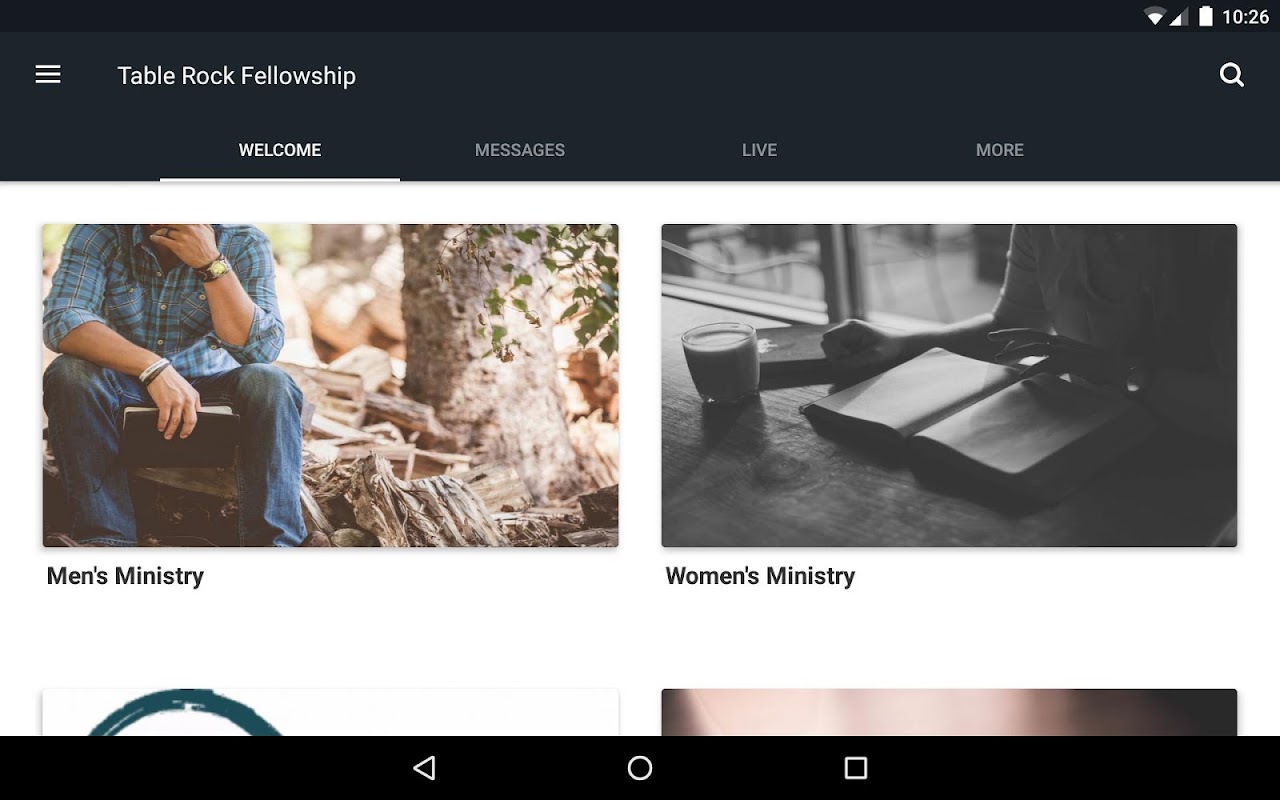
Task: Tap the battery status icon
Action: point(1206,16)
